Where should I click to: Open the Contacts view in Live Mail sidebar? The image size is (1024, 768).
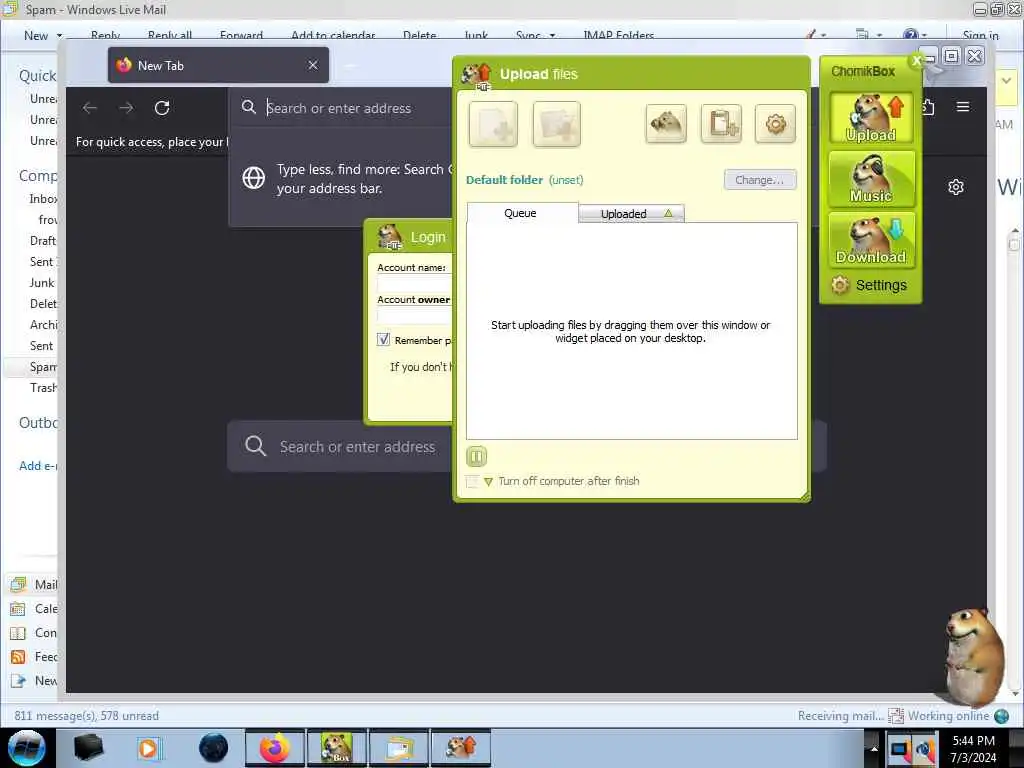pos(34,633)
